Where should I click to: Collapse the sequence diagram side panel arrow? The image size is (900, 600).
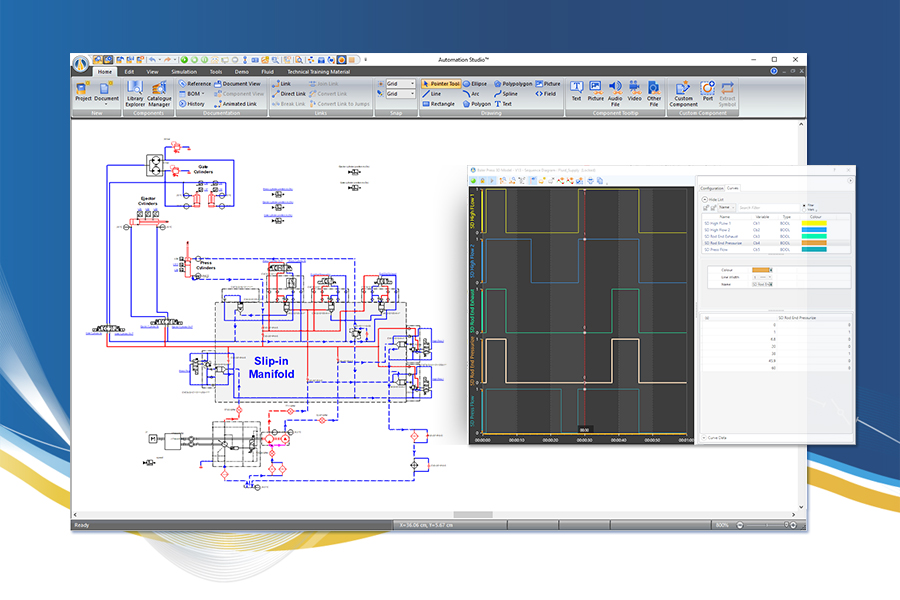point(850,180)
